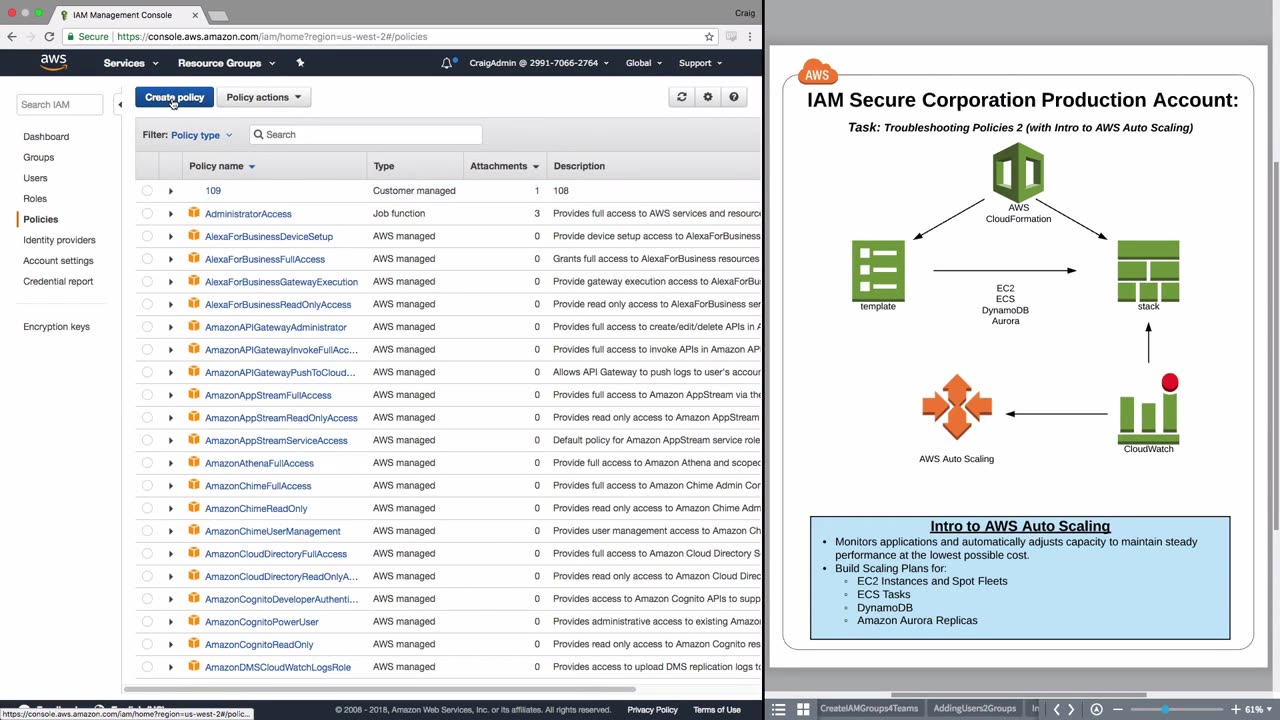This screenshot has width=1280, height=720.
Task: Select the AmazonCognitoPowerUser radio button
Action: click(x=147, y=622)
